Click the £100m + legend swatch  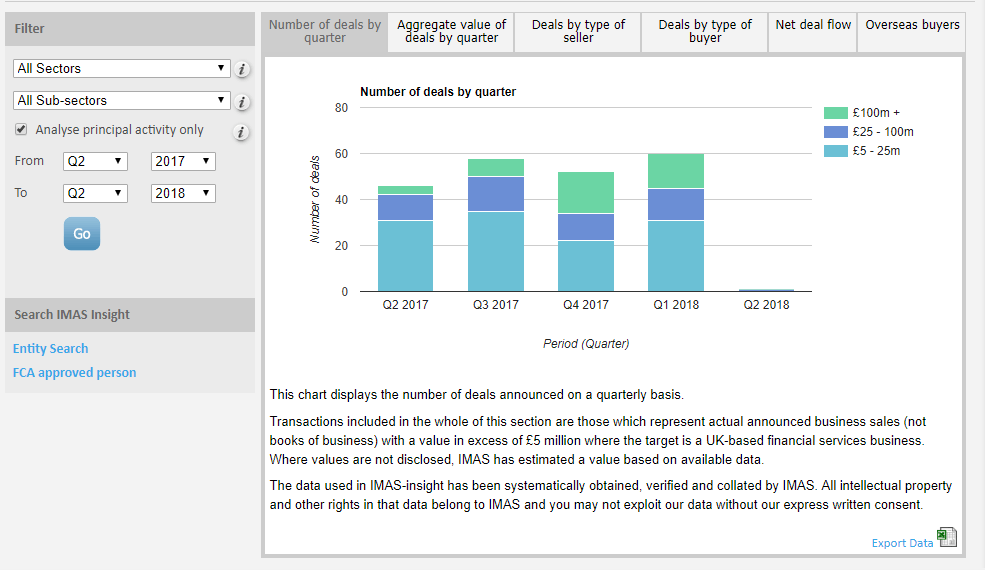pyautogui.click(x=835, y=113)
